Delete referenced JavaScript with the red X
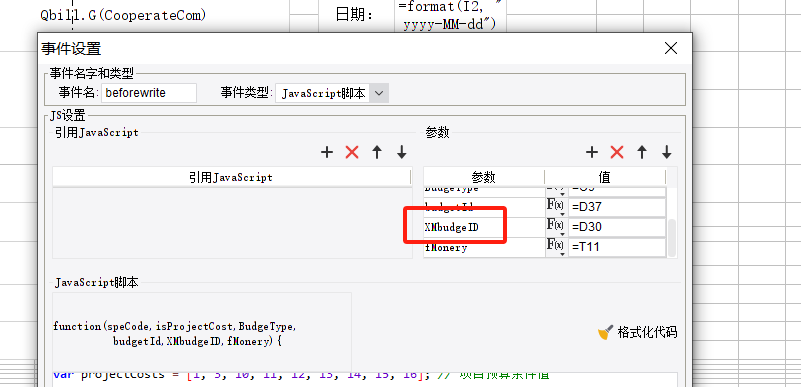 pyautogui.click(x=352, y=152)
